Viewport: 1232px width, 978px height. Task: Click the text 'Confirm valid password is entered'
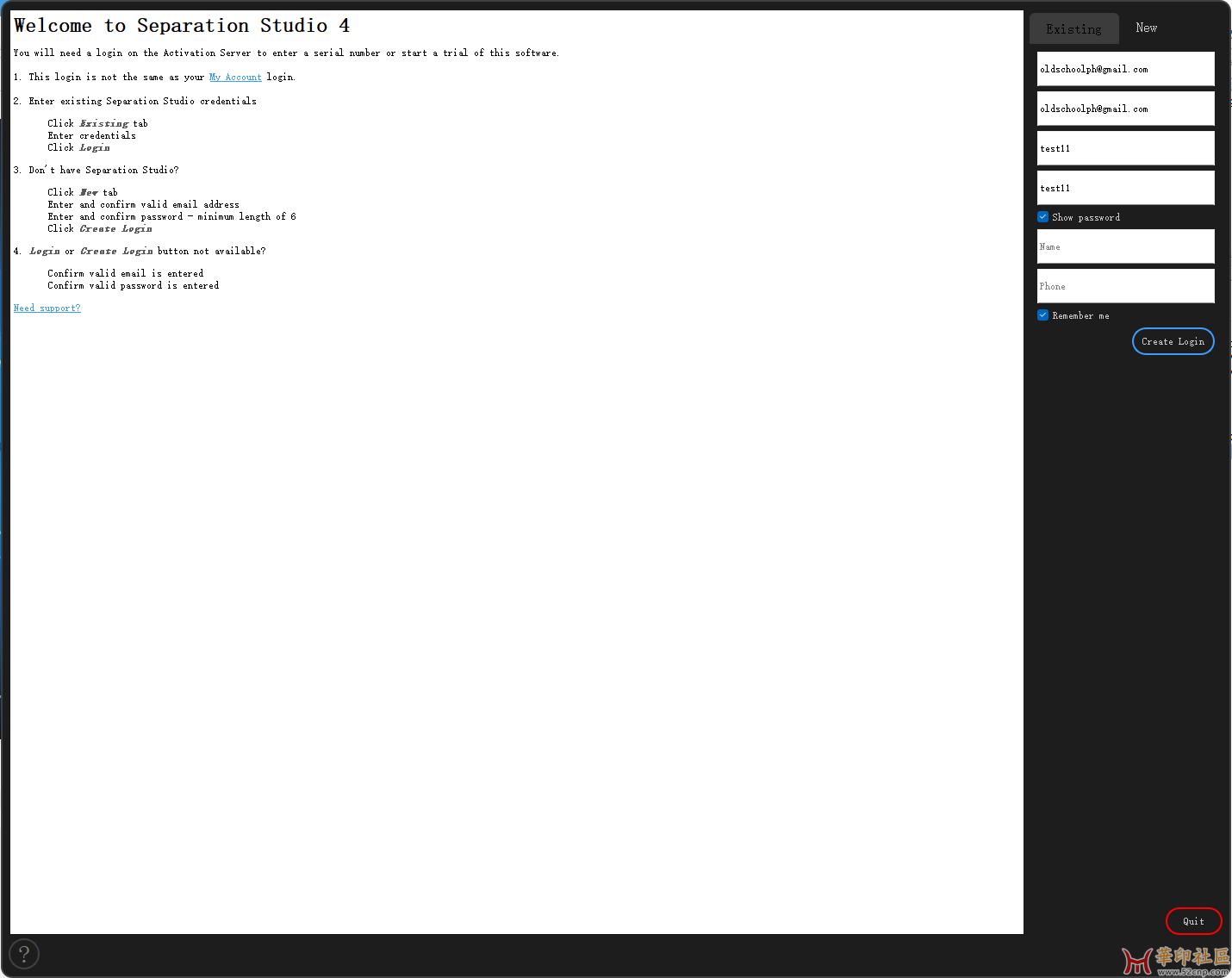point(134,285)
